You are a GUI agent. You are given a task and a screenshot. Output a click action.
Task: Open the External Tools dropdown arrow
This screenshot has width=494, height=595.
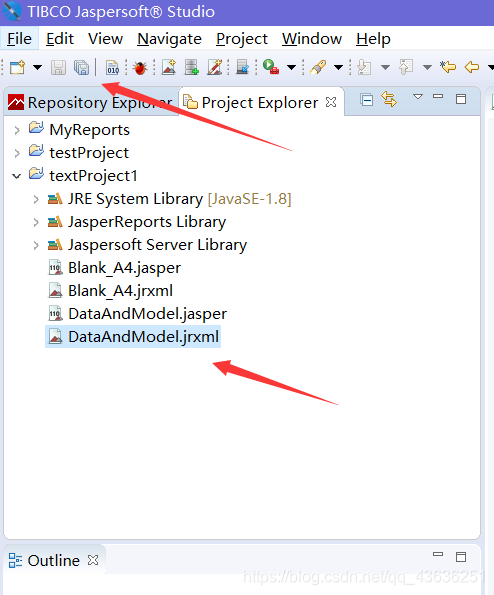tap(291, 68)
